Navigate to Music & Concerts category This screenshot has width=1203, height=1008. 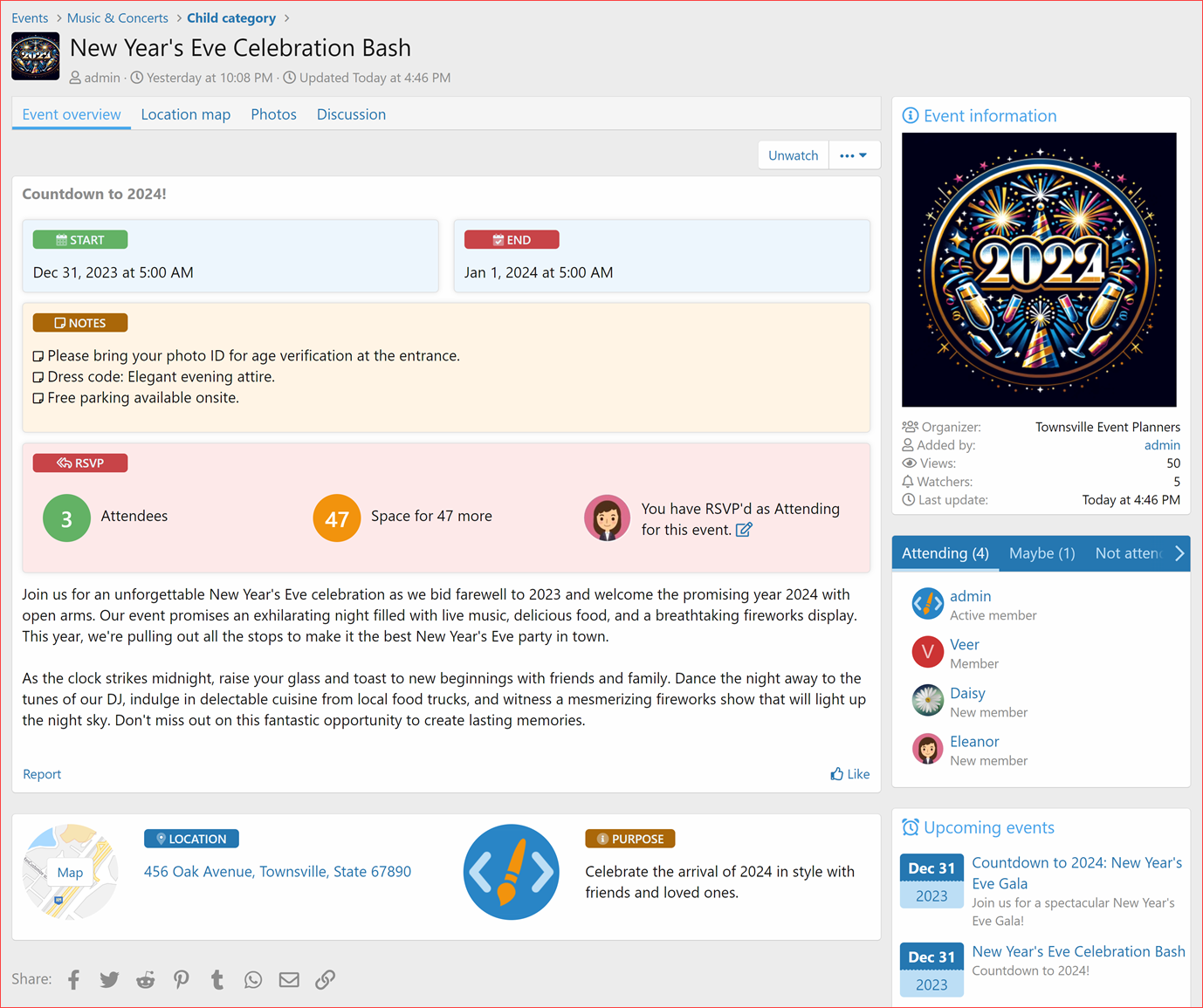point(117,17)
